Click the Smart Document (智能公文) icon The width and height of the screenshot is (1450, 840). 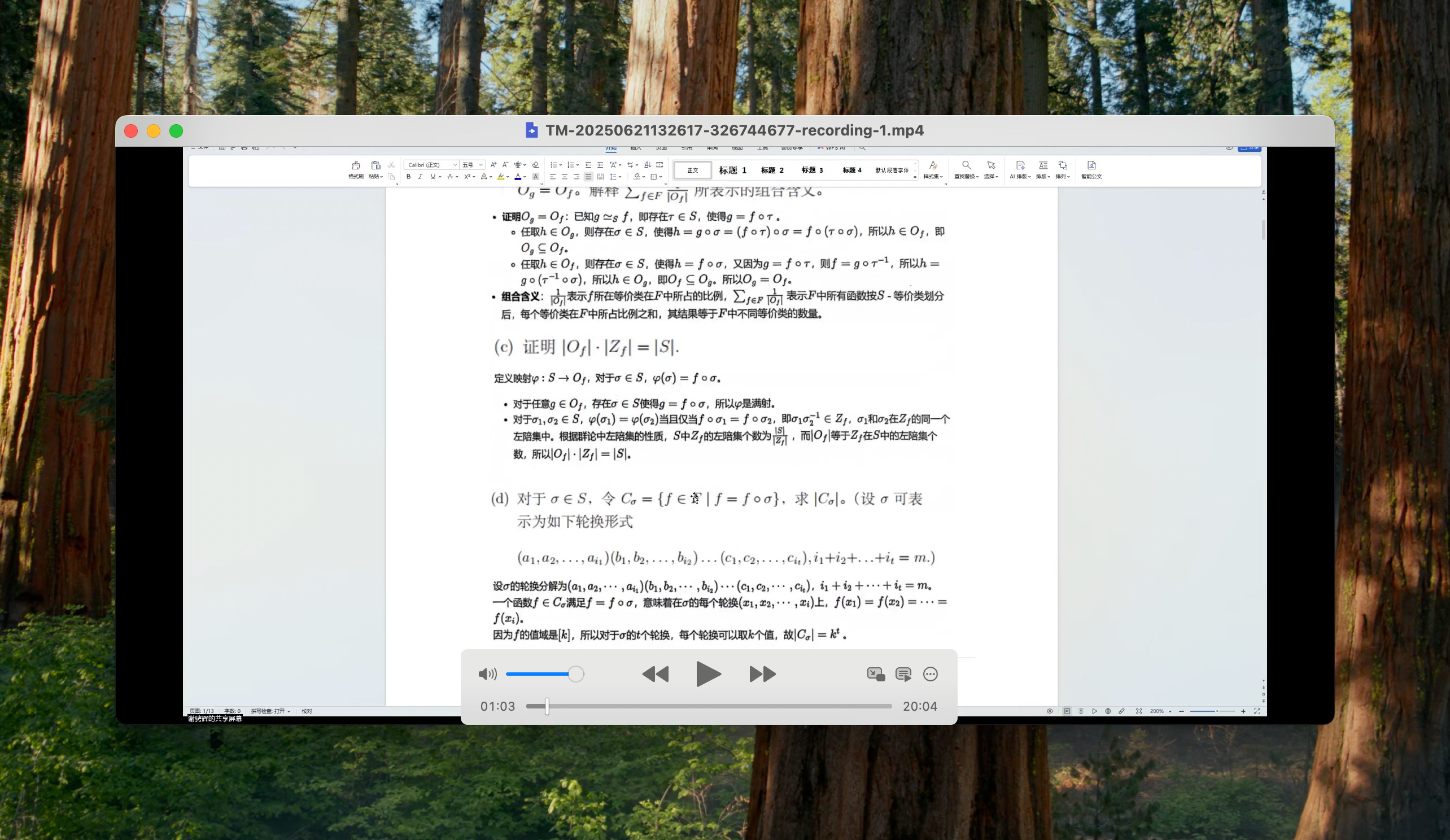click(1091, 166)
